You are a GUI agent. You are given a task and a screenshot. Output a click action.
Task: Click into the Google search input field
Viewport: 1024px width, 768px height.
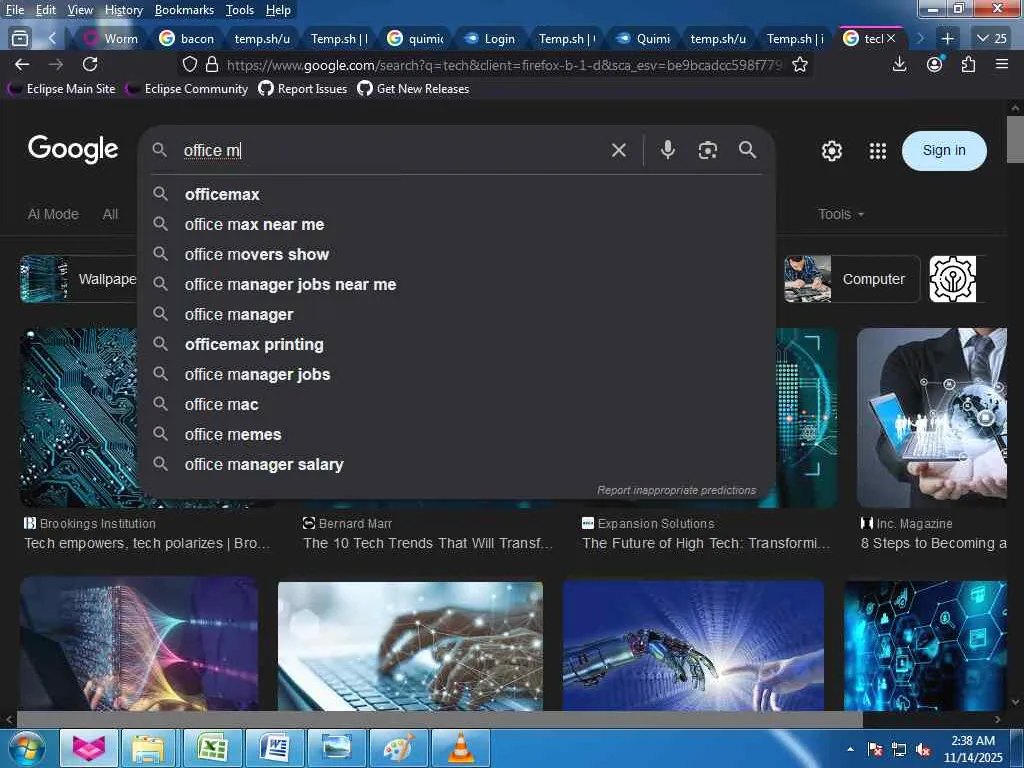[x=392, y=151]
